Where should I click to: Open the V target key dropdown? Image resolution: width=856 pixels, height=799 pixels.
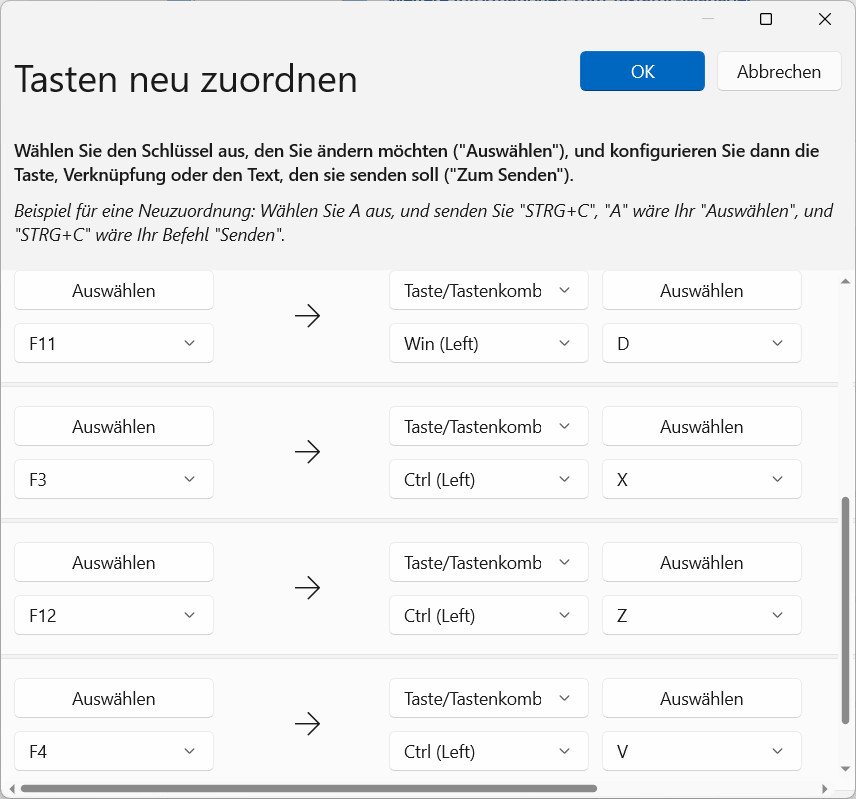point(701,751)
